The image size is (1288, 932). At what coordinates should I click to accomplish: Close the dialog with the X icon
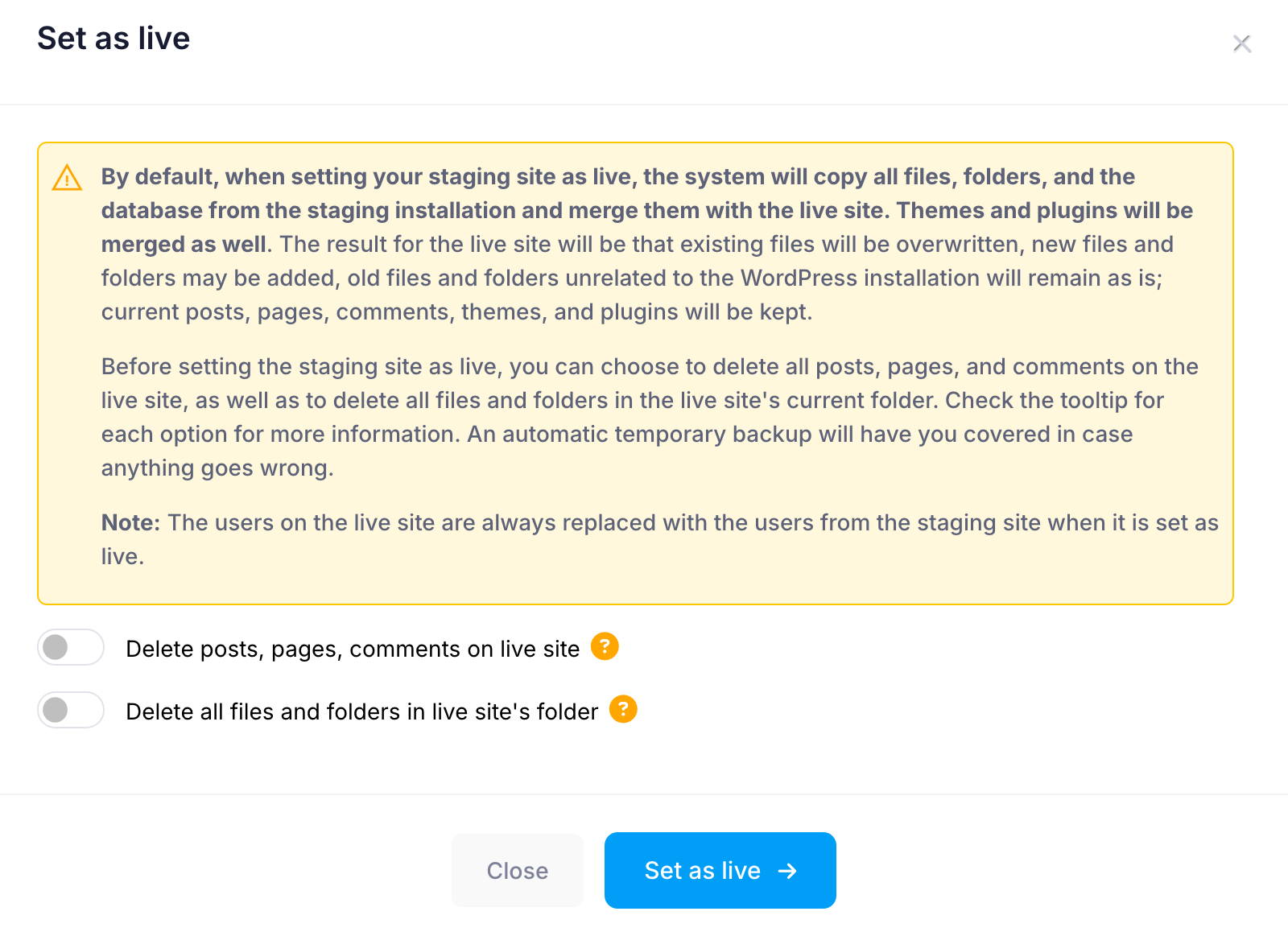(1241, 43)
